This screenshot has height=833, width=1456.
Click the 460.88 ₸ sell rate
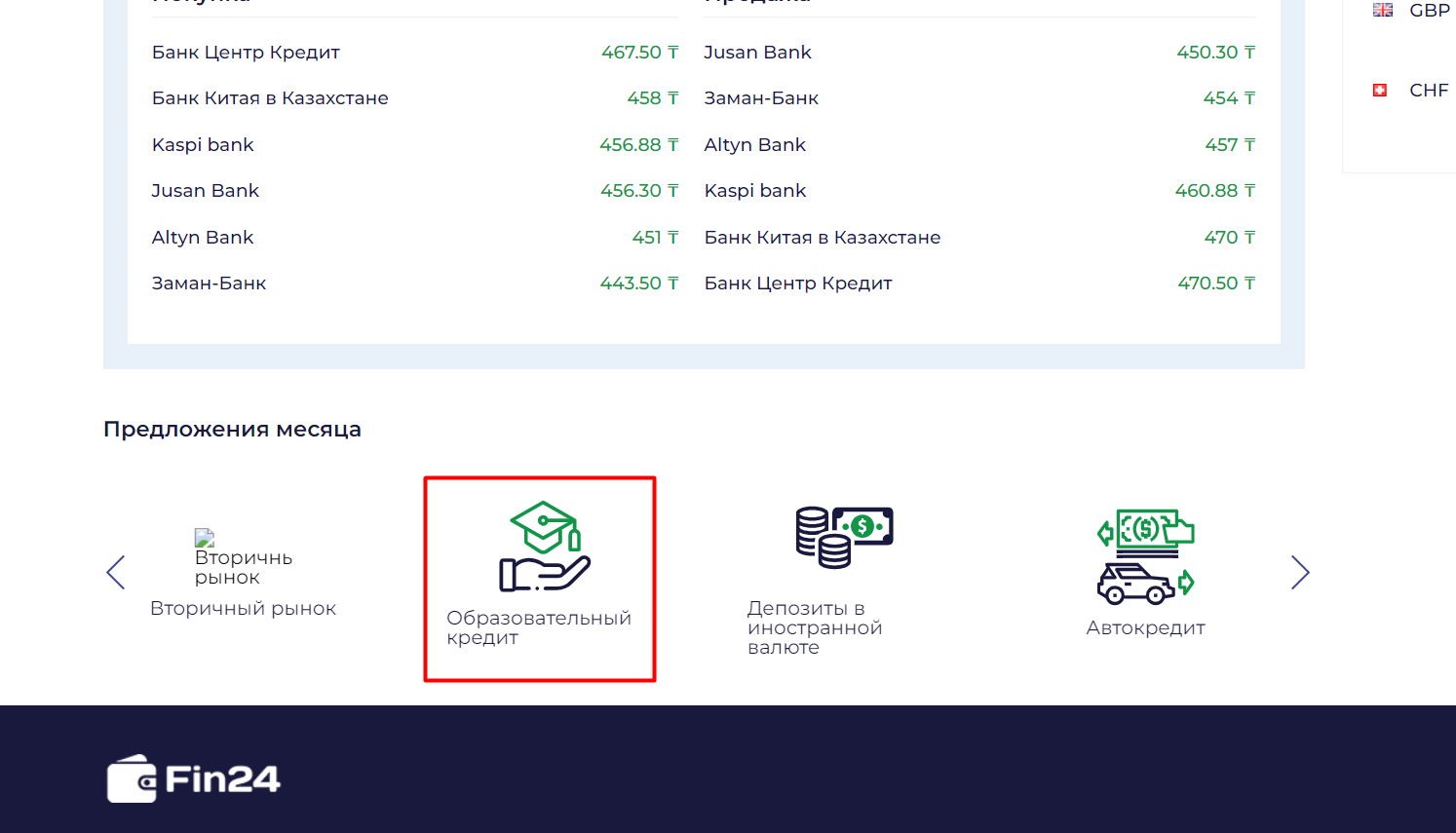pos(1215,191)
